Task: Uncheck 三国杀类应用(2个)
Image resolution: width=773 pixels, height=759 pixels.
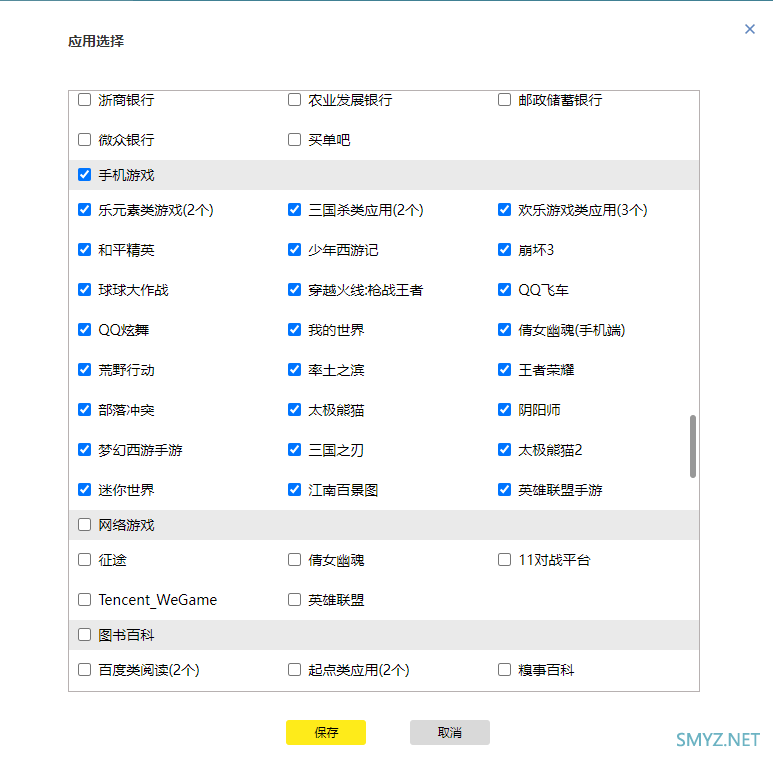Action: point(294,210)
